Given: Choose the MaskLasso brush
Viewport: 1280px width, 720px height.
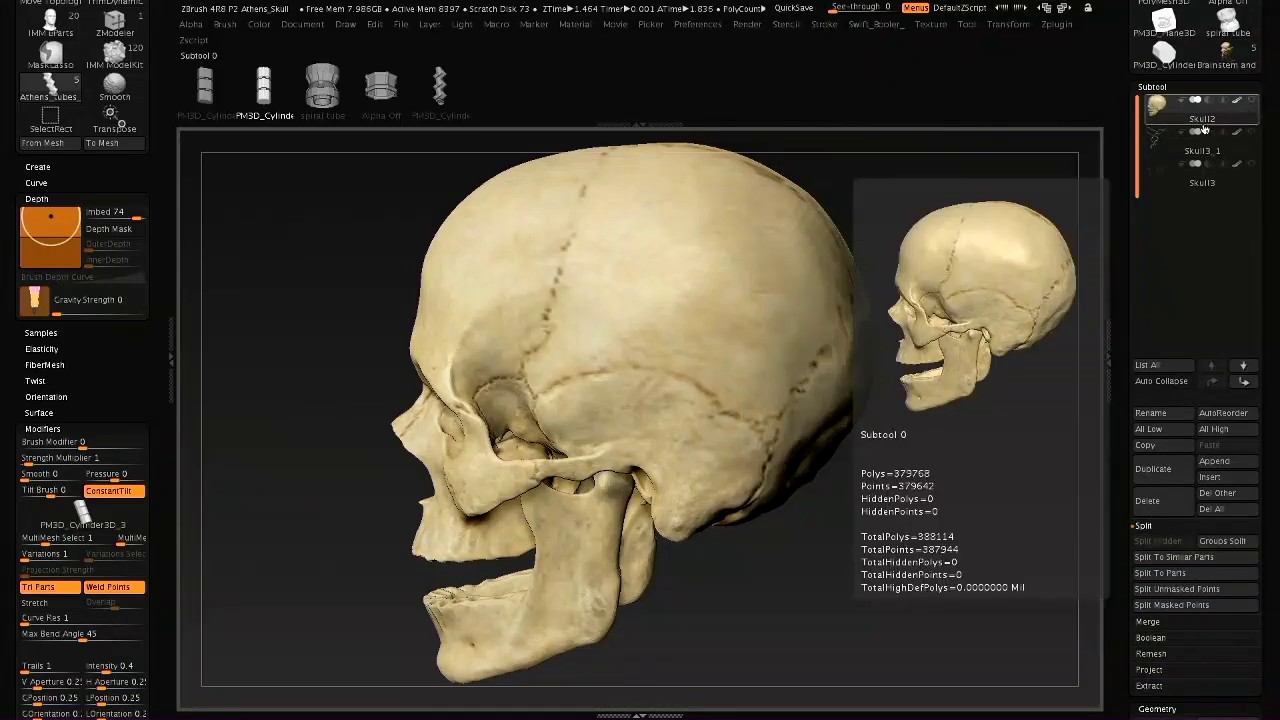Looking at the screenshot, I should [x=50, y=55].
